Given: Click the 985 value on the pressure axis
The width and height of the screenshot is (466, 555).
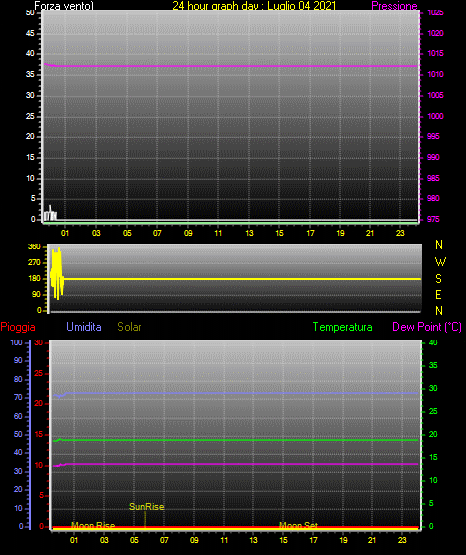Looking at the screenshot, I should (433, 178).
